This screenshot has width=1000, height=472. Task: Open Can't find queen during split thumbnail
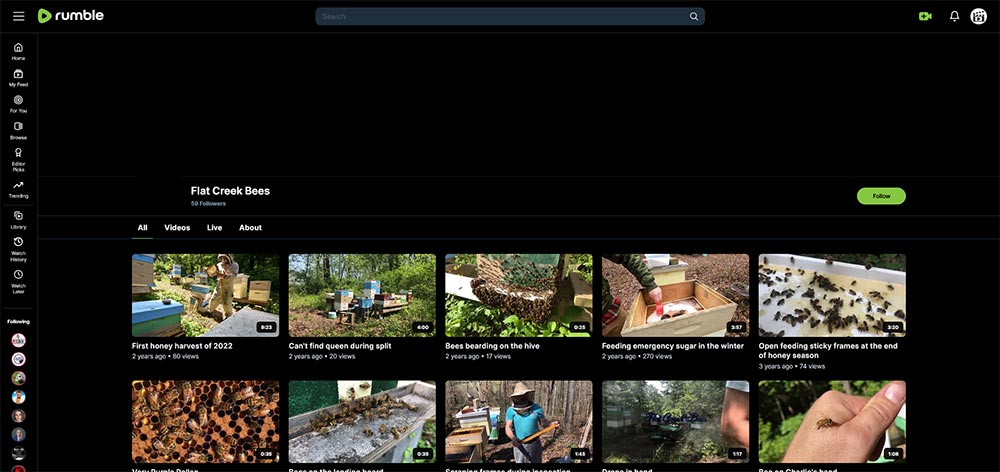(x=362, y=295)
